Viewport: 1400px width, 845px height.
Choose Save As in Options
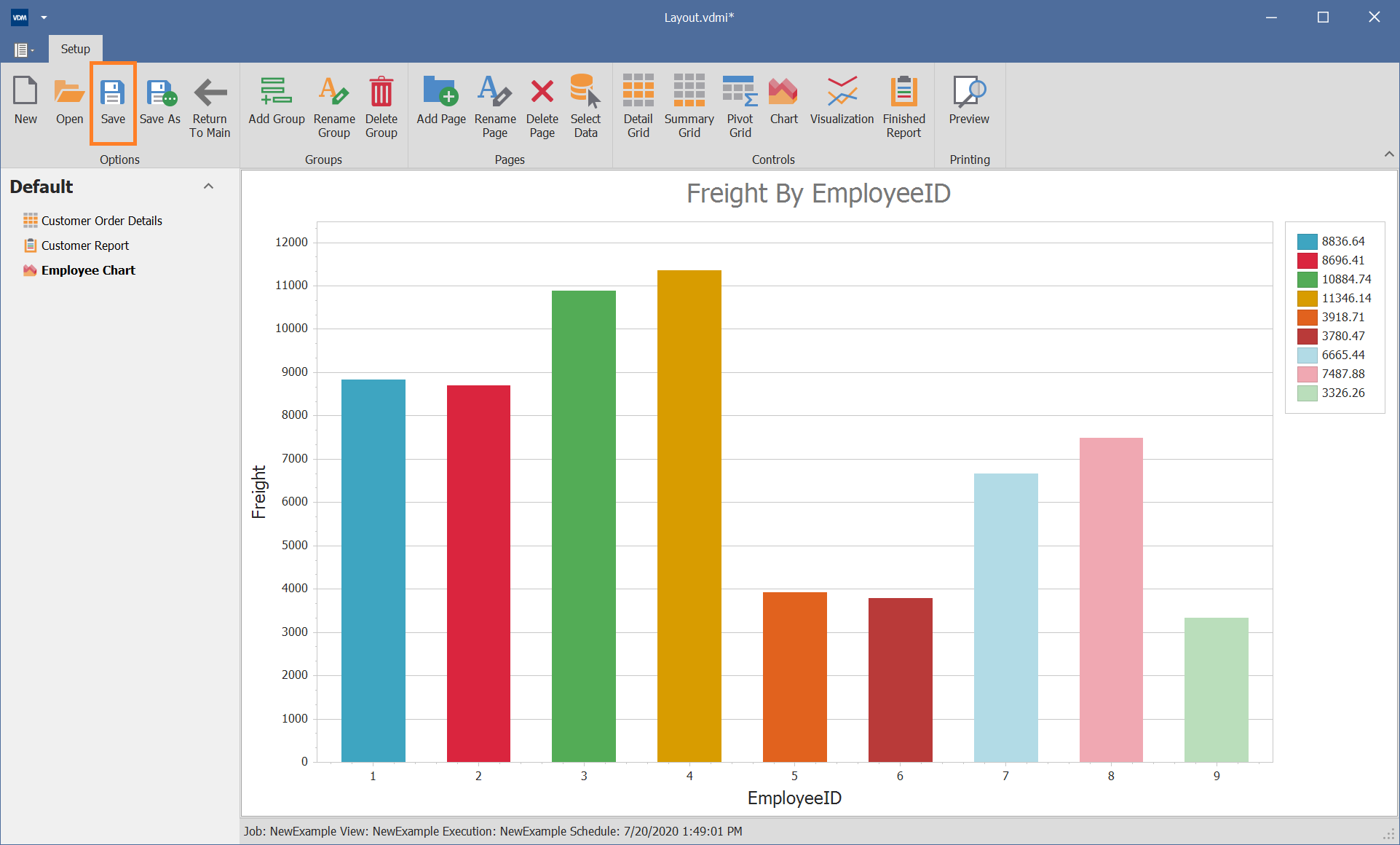(159, 102)
